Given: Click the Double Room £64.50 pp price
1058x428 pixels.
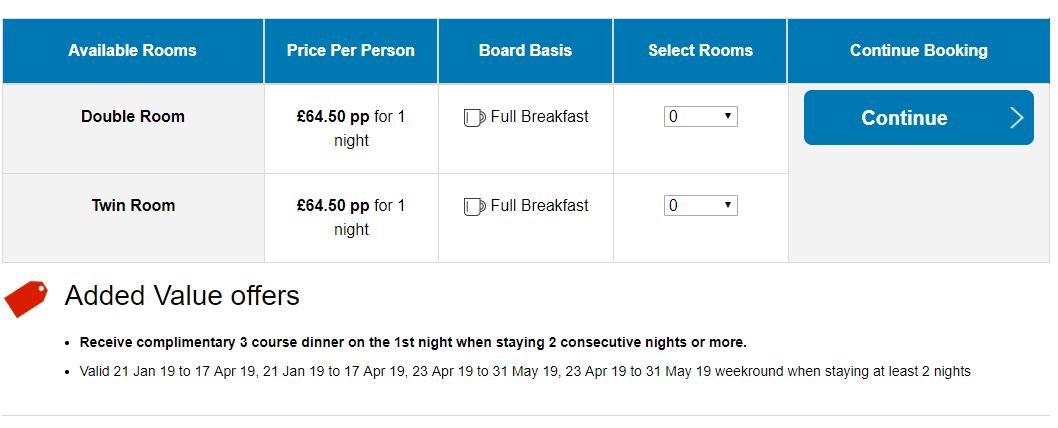Looking at the screenshot, I should pos(333,117).
